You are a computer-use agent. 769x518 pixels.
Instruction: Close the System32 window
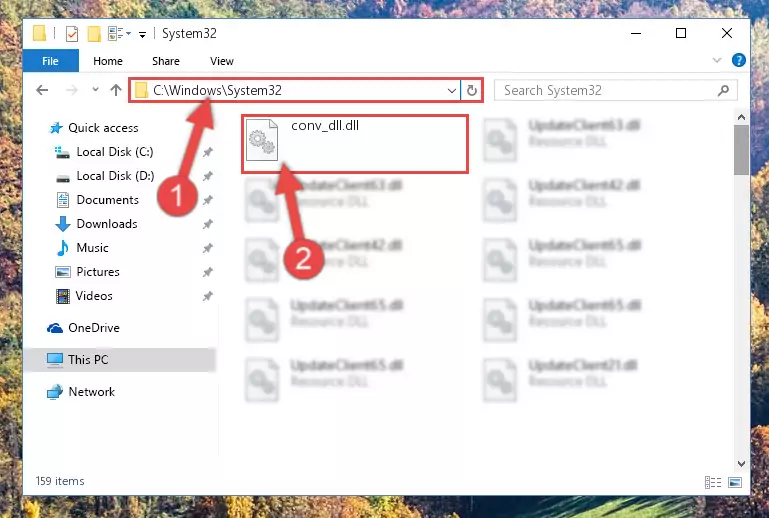pos(727,33)
